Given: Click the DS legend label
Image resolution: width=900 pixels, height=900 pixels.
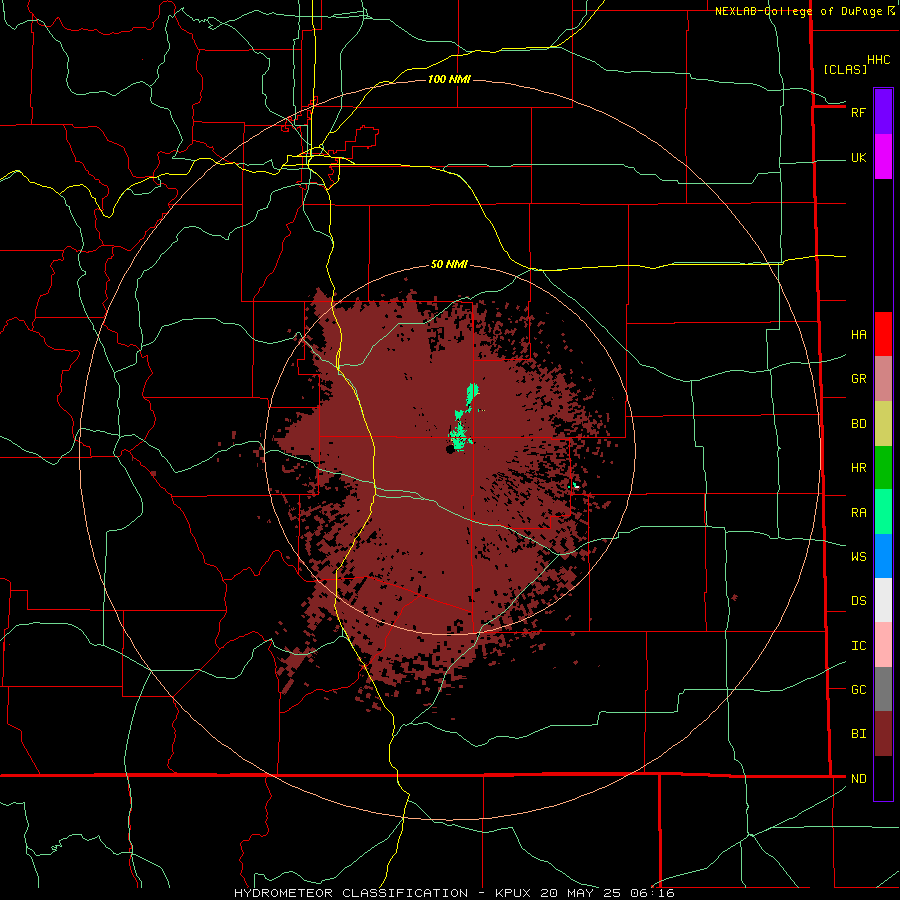Looking at the screenshot, I should tap(858, 601).
